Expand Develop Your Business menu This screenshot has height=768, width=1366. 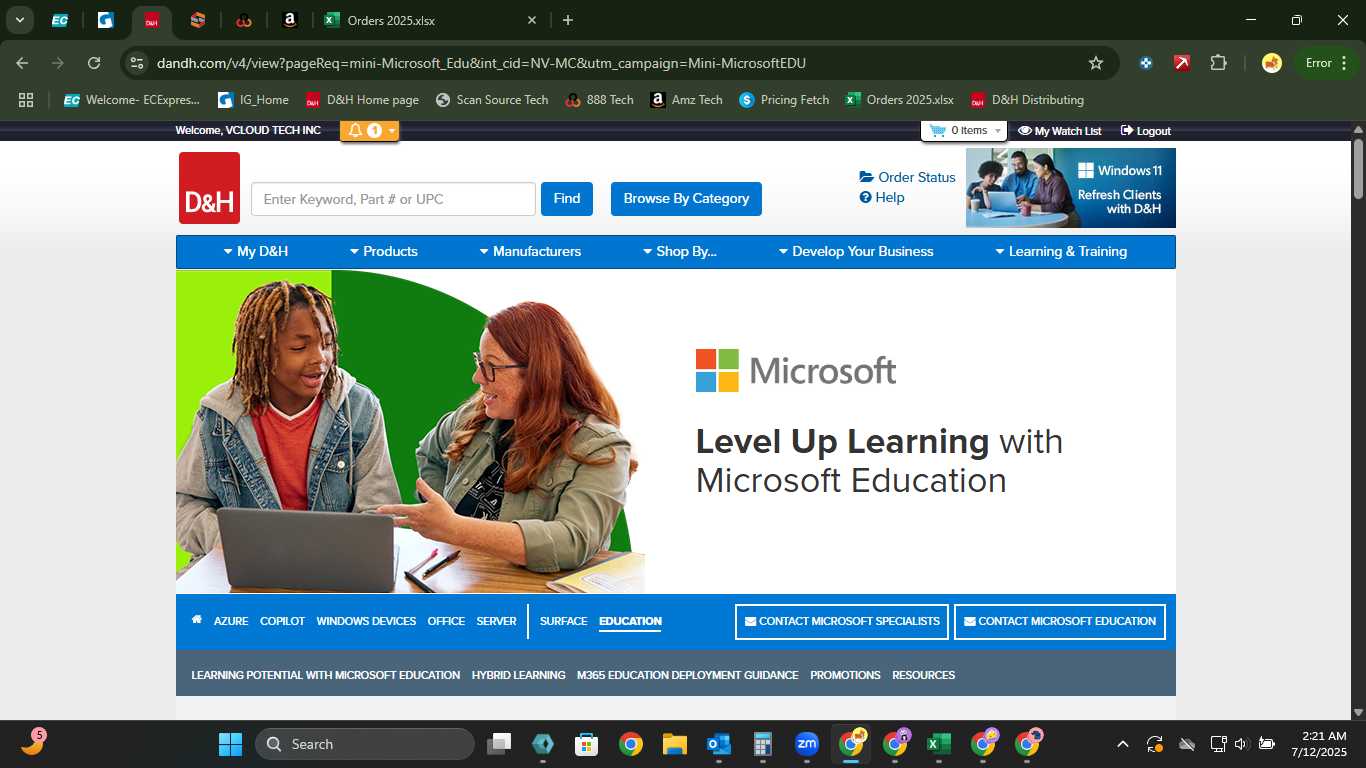856,252
